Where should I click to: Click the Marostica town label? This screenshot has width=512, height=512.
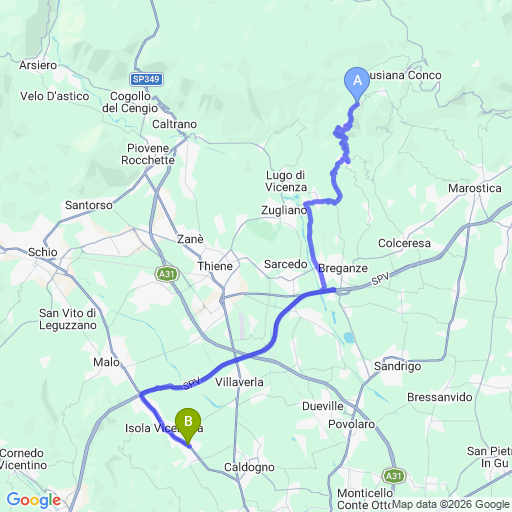475,188
